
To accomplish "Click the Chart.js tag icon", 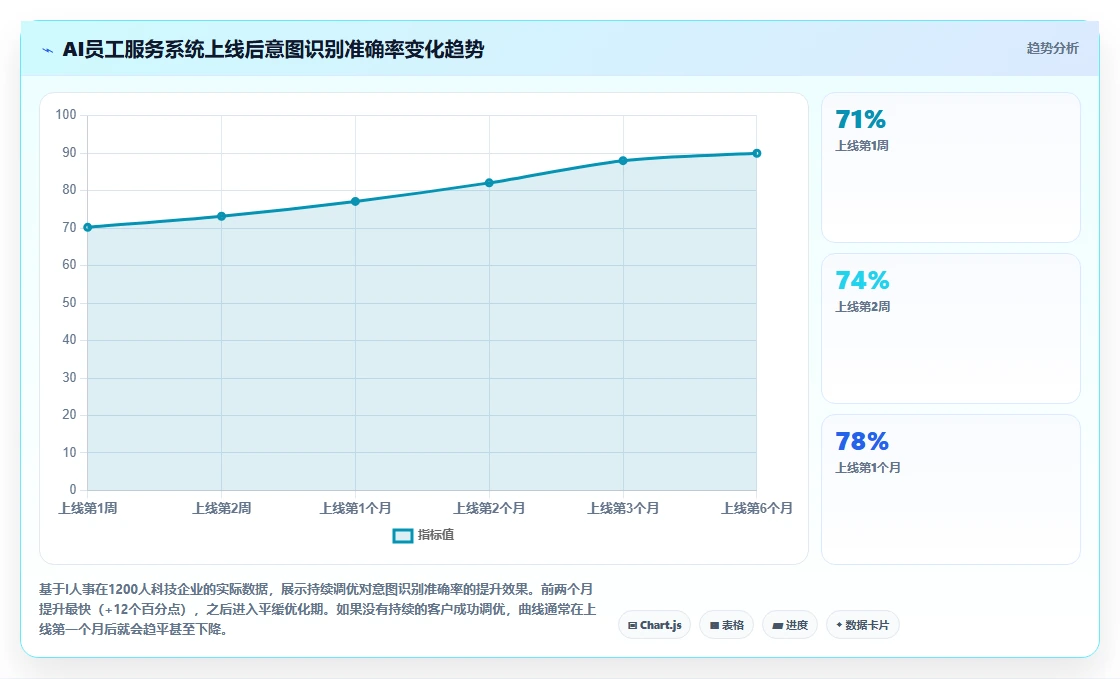I will [632, 625].
